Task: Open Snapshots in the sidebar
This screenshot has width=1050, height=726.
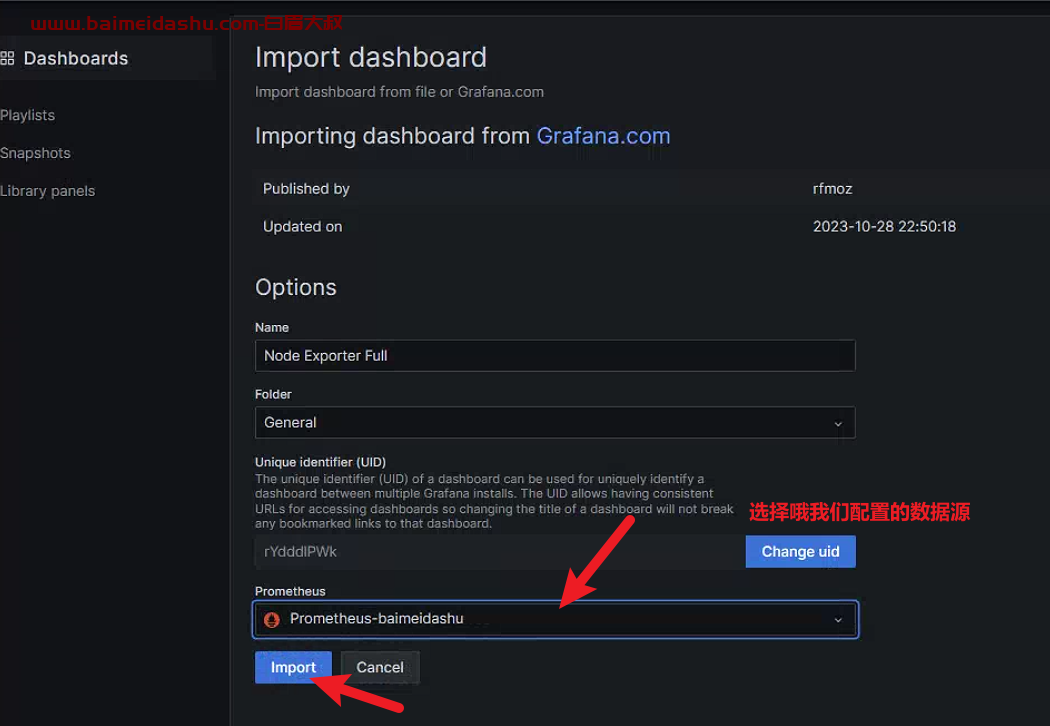Action: (35, 153)
